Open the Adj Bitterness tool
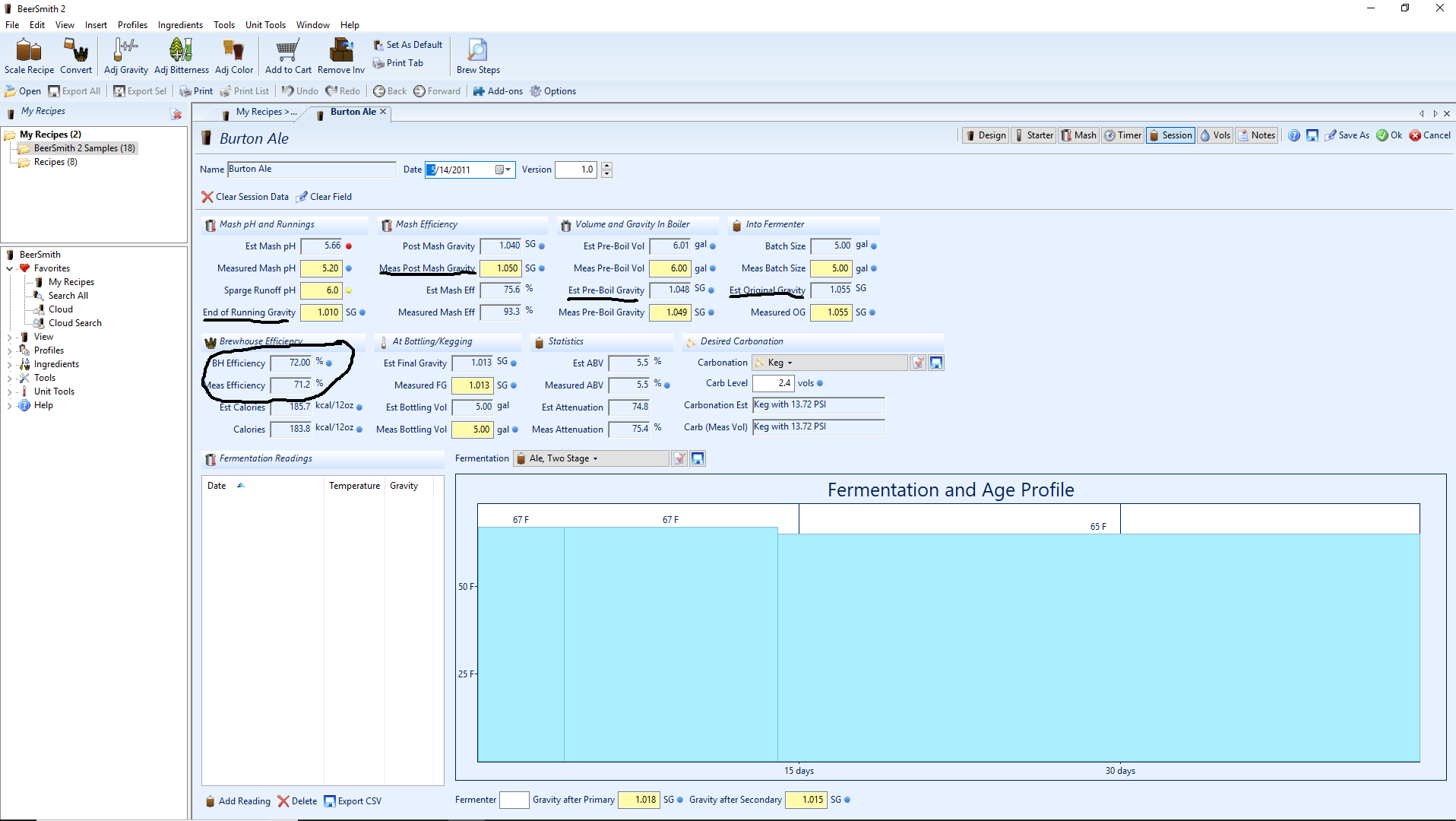This screenshot has height=821, width=1456. point(181,56)
